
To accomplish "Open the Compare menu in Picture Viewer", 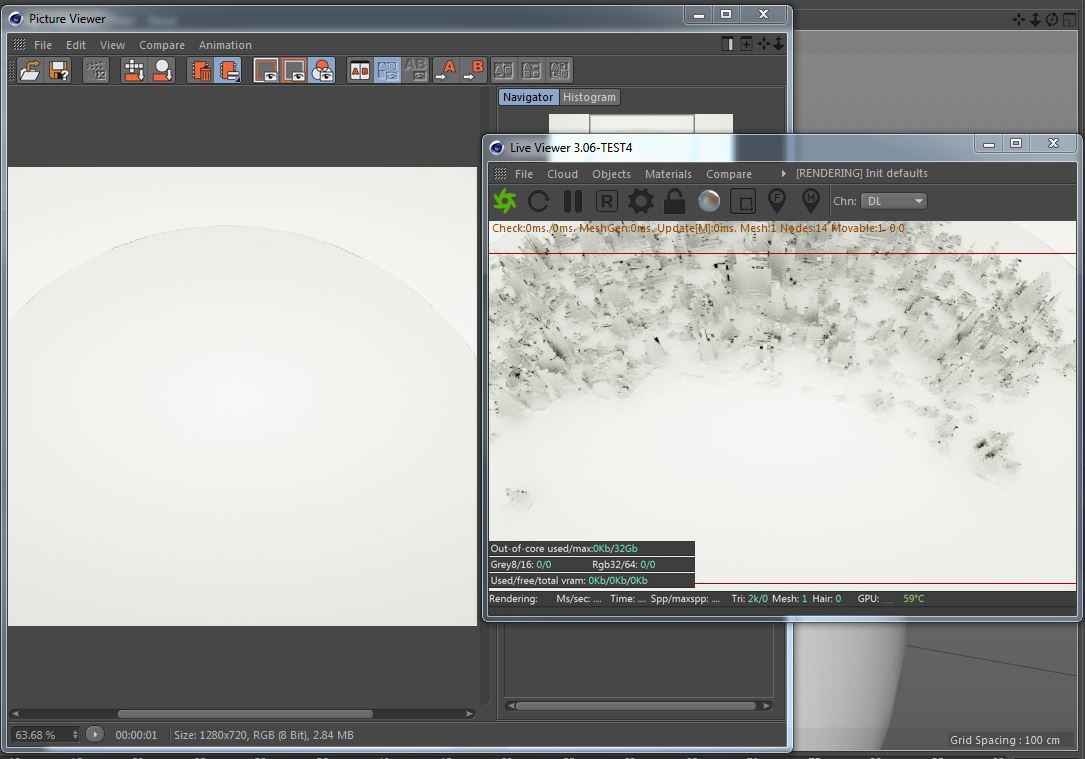I will tap(162, 45).
